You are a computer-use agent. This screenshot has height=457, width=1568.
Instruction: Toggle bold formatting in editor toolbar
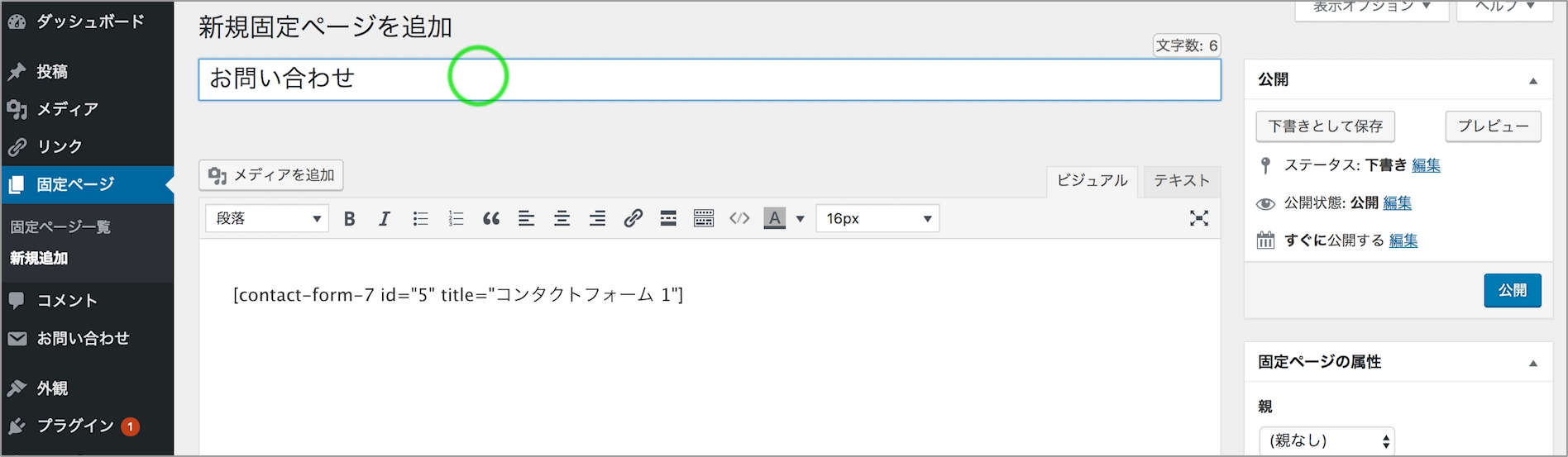click(349, 218)
